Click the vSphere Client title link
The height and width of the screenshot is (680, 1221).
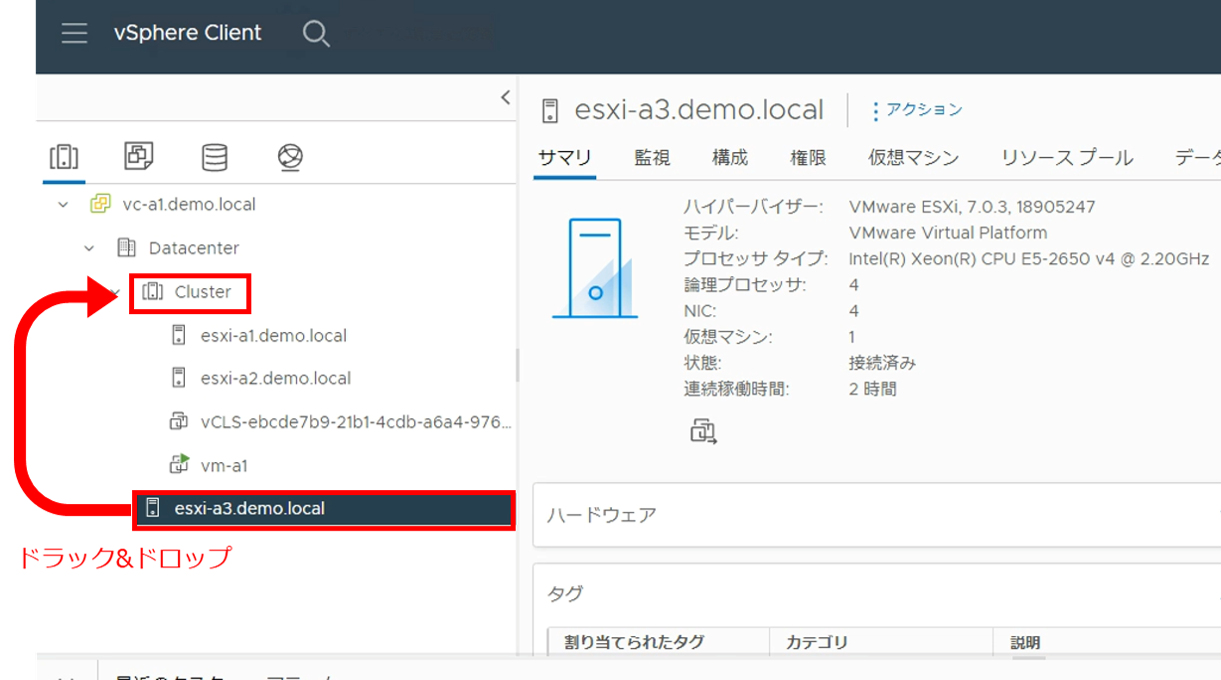tap(188, 33)
